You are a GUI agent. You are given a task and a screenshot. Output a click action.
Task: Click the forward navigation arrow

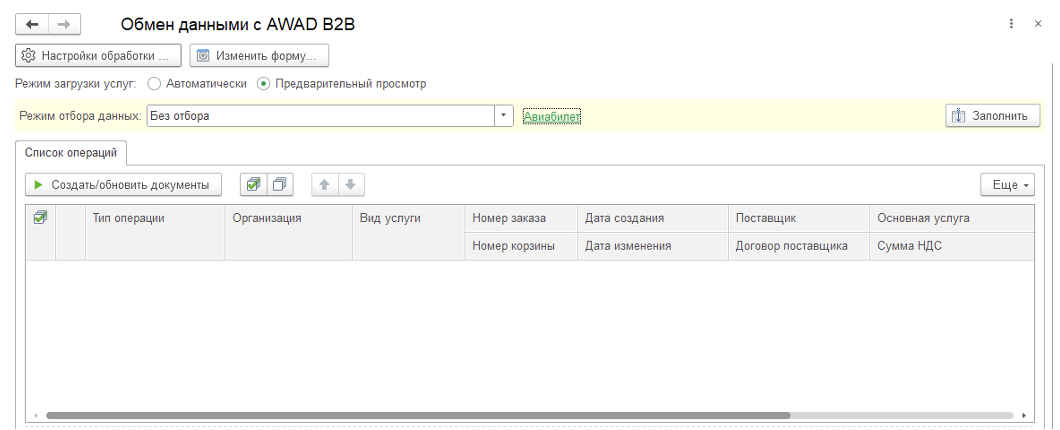[64, 24]
